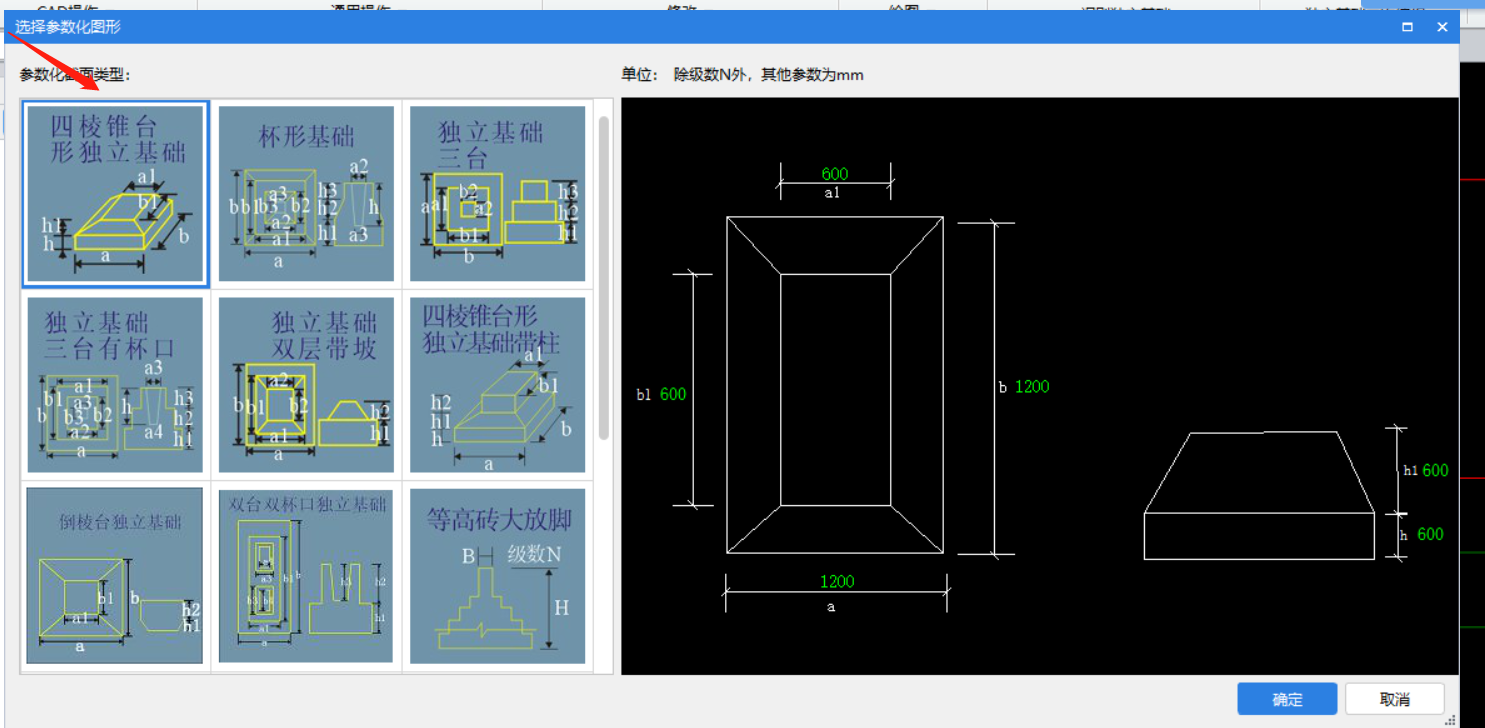Click the 确定 button
The width and height of the screenshot is (1485, 728).
tap(1287, 699)
